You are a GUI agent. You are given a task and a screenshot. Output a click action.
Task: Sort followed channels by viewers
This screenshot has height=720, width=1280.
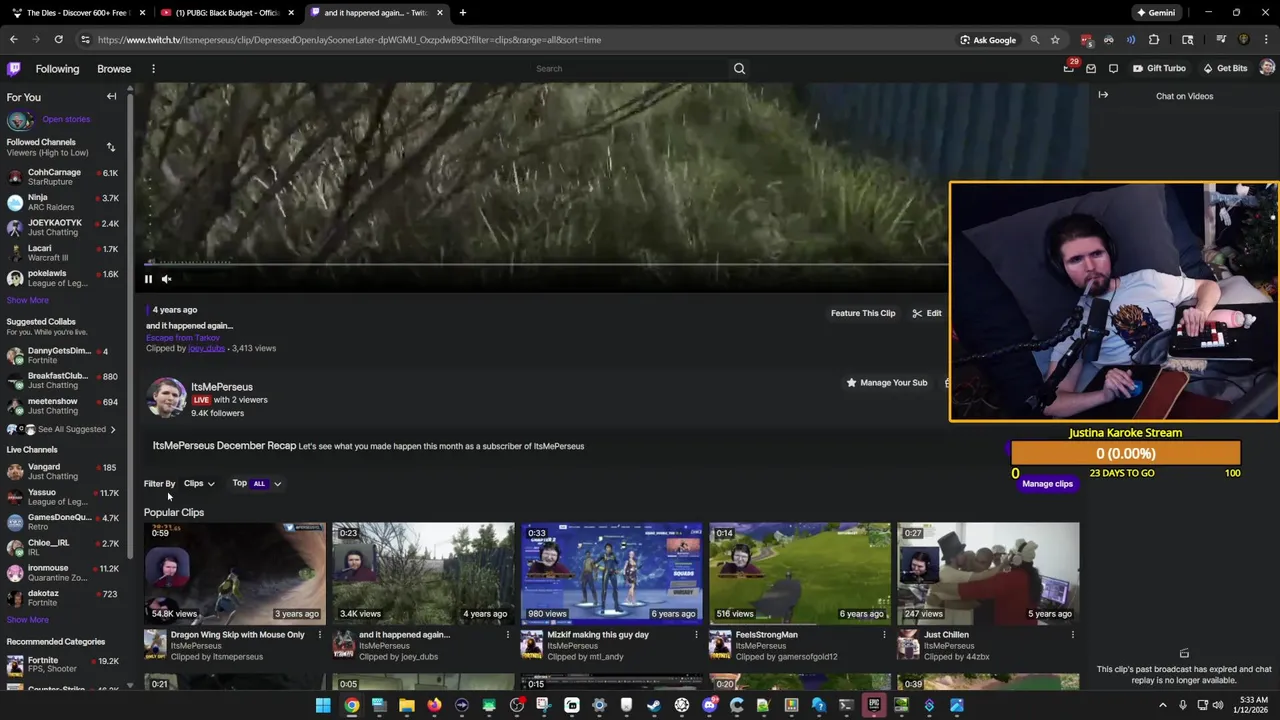pos(111,147)
